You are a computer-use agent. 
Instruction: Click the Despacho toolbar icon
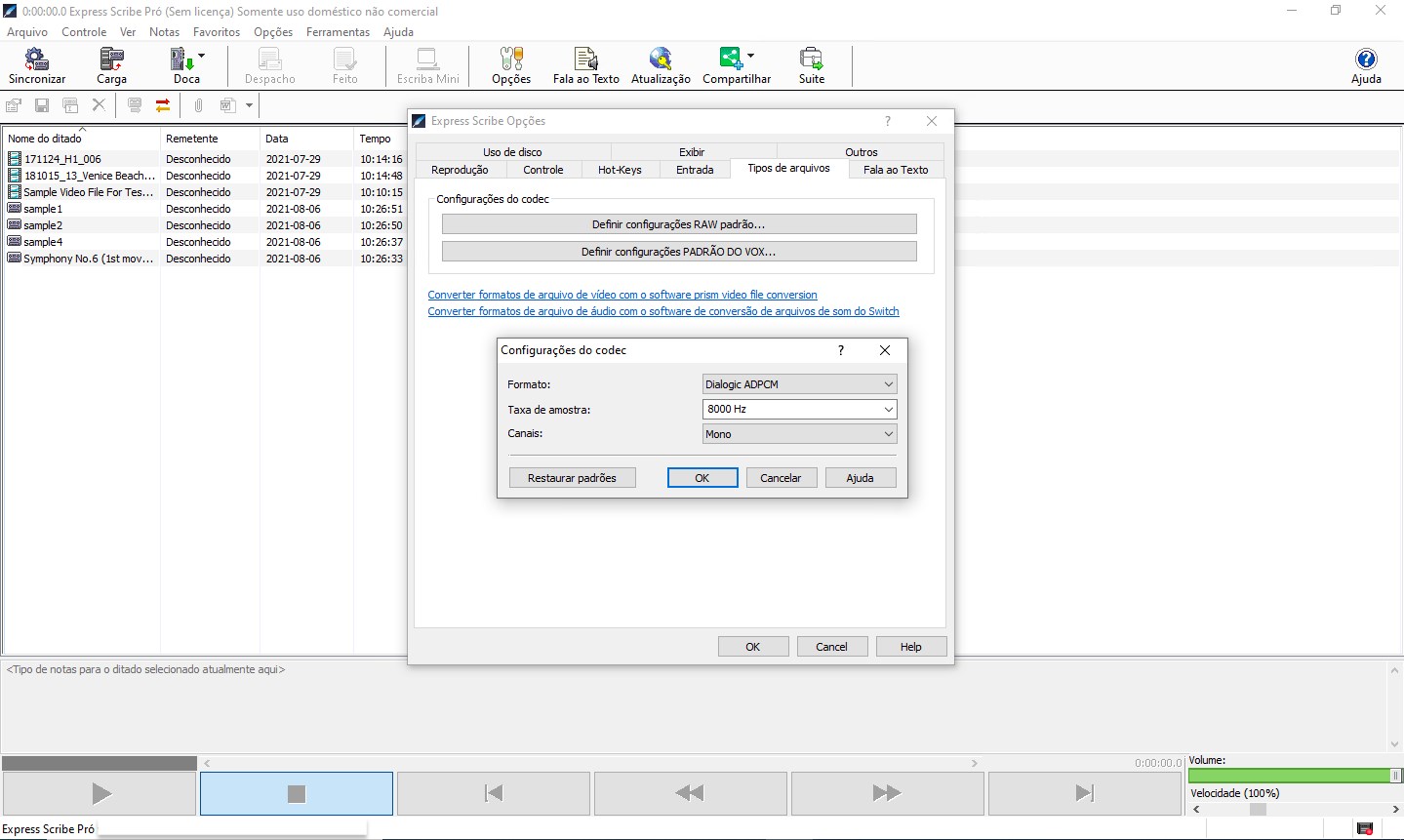[270, 65]
